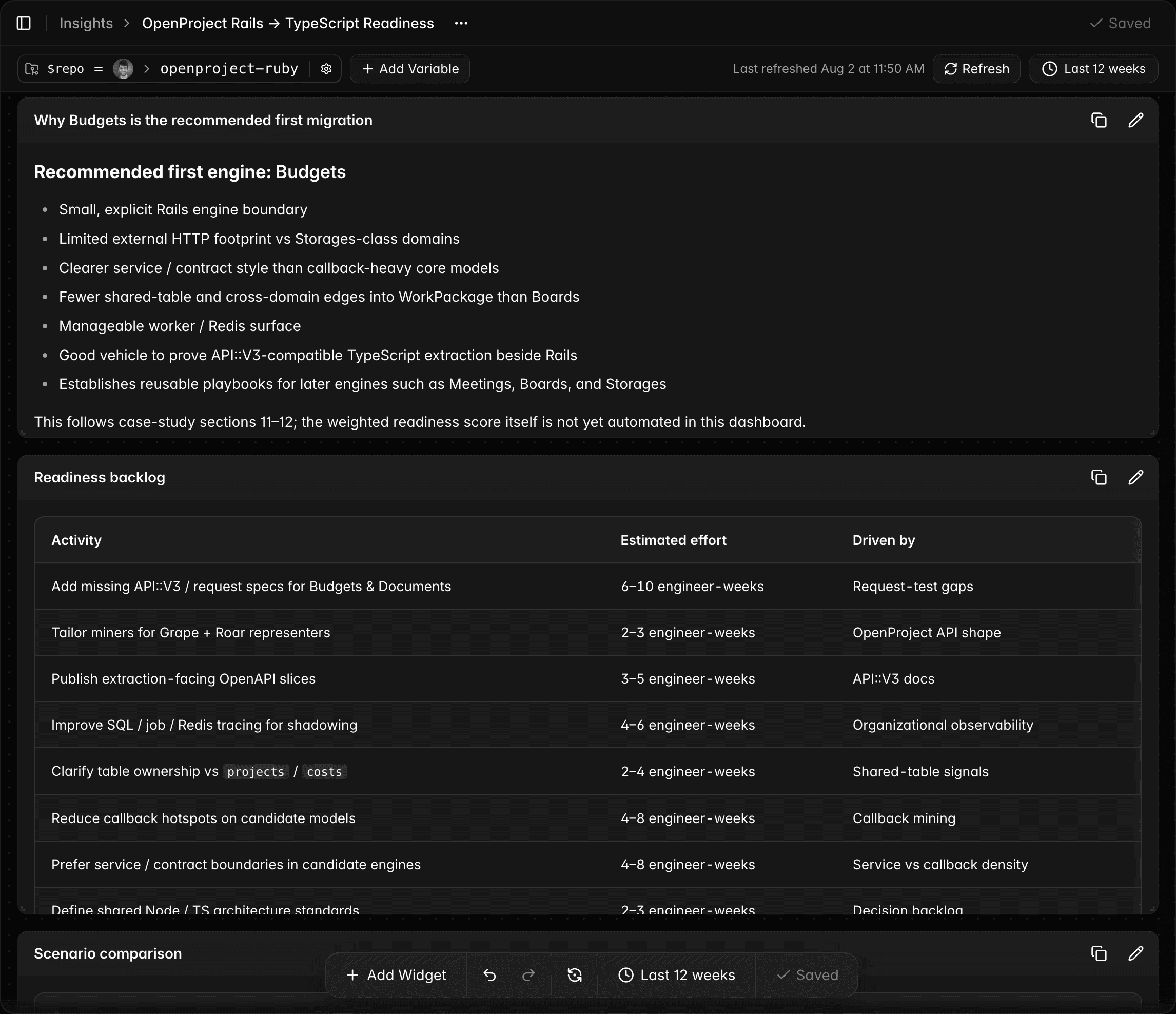Open the openproject-ruby repo selector
1176x1014 pixels.
(229, 69)
